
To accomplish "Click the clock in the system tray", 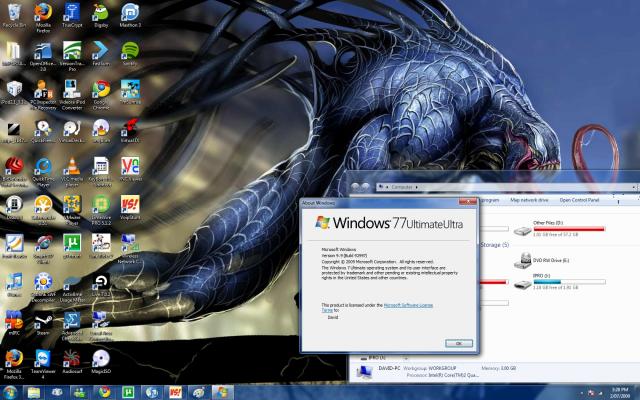I will [x=620, y=393].
